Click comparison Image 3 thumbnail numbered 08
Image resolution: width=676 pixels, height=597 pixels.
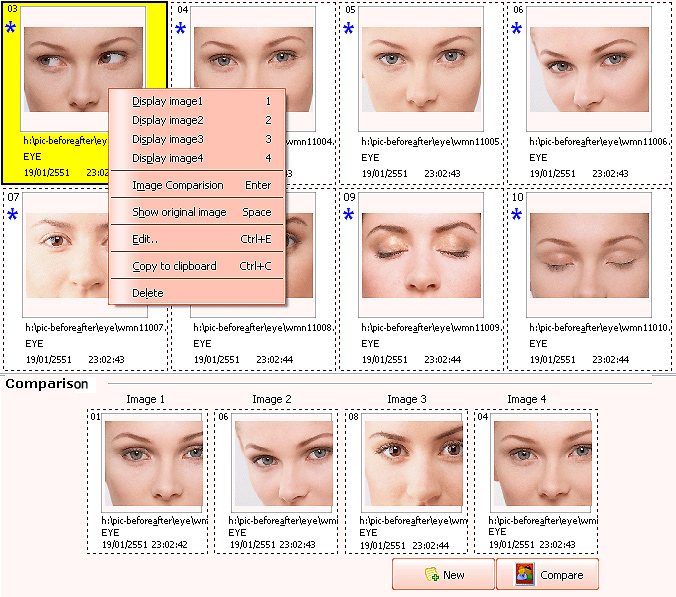point(413,463)
